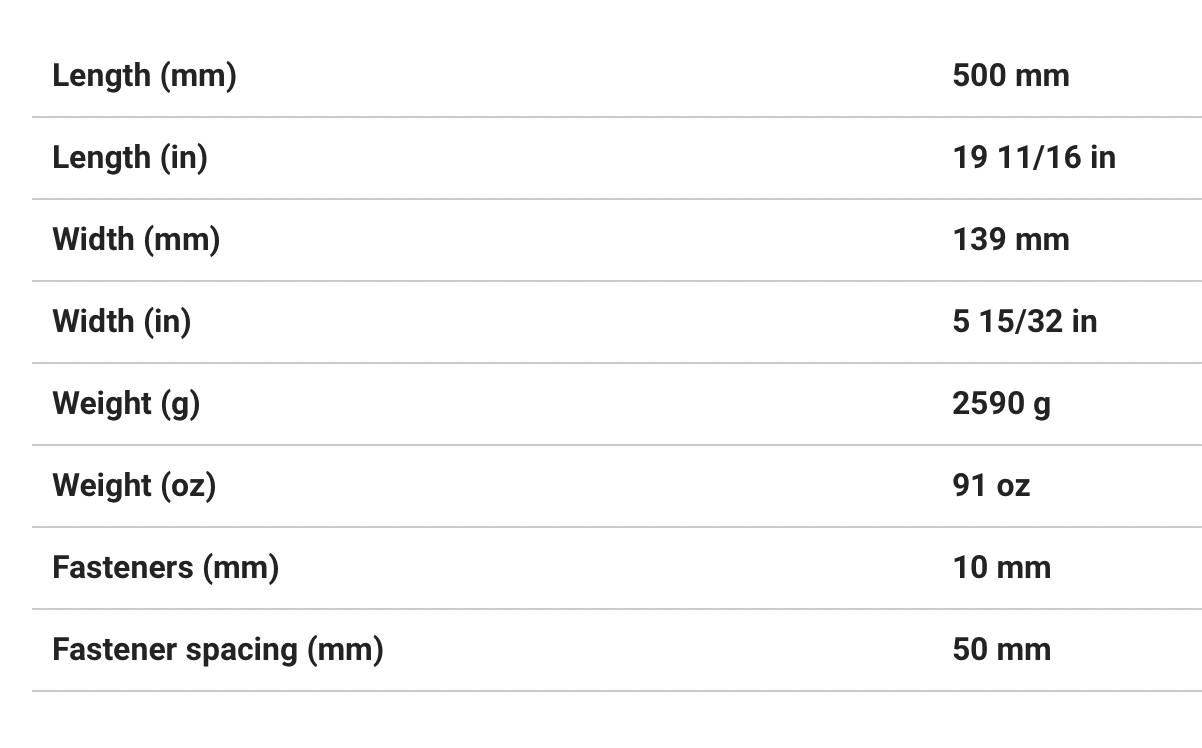Select the 50 mm fastener spacing value
Image resolution: width=1202 pixels, height=748 pixels.
click(x=1001, y=650)
